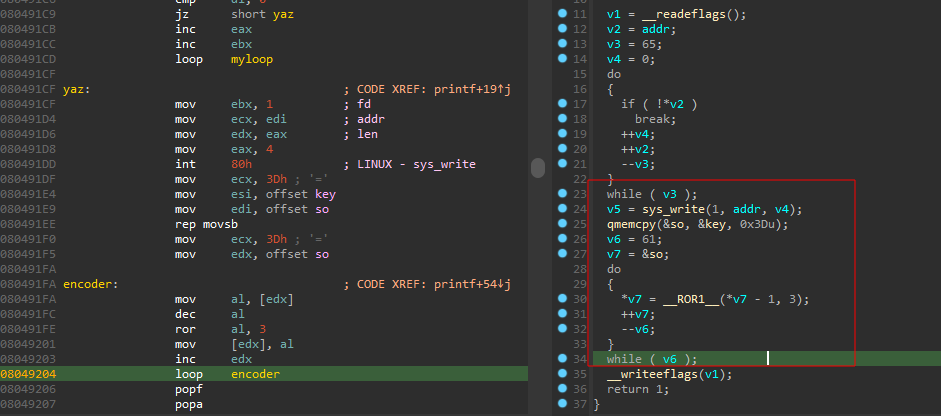This screenshot has width=941, height=416.
Task: Toggle breakpoint dot on pseudocode line 14
Action: [x=562, y=58]
